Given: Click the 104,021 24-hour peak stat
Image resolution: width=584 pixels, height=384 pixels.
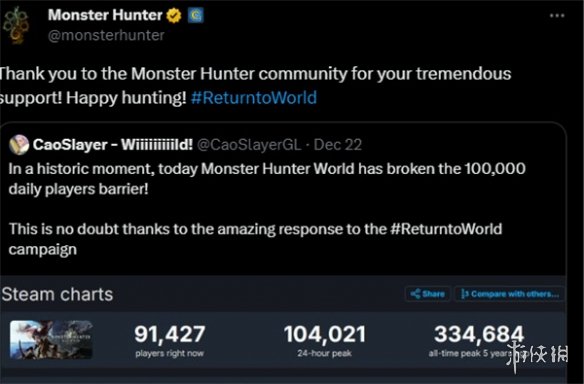Looking at the screenshot, I should click(x=324, y=341).
